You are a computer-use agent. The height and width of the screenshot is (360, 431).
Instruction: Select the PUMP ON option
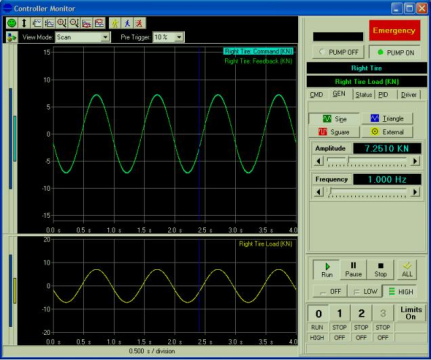tap(395, 52)
